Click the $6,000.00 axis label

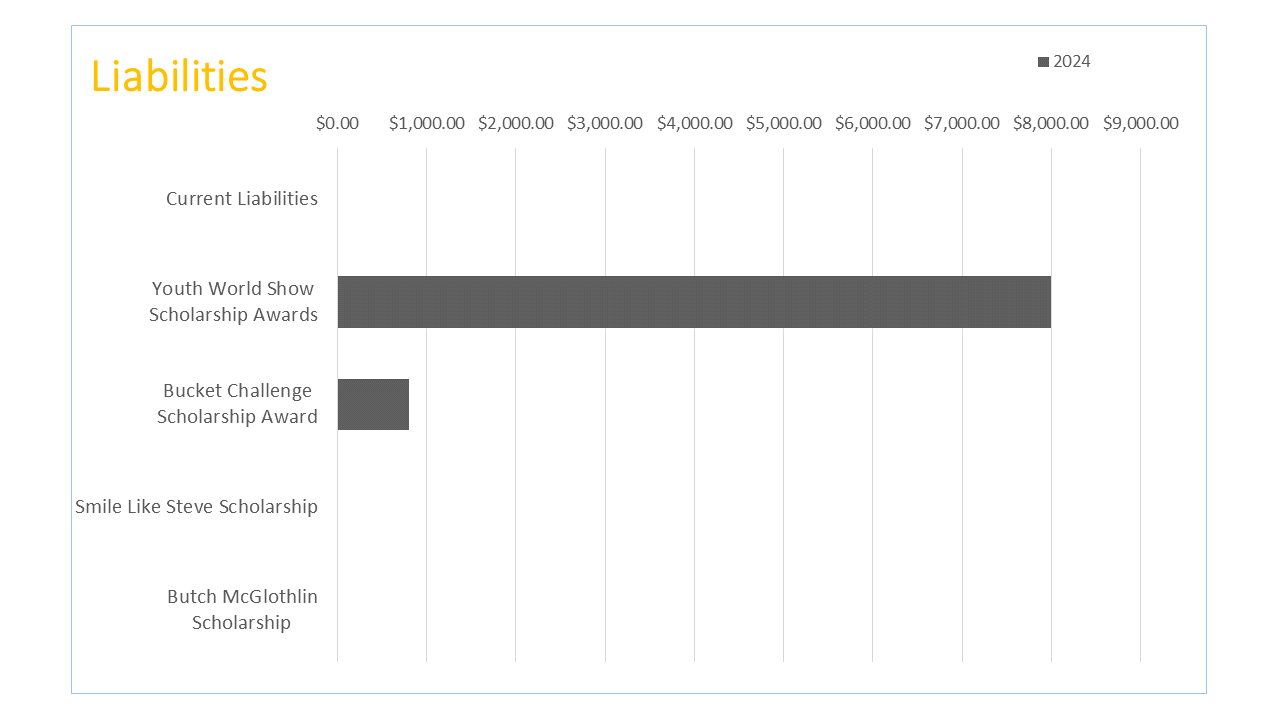[873, 124]
